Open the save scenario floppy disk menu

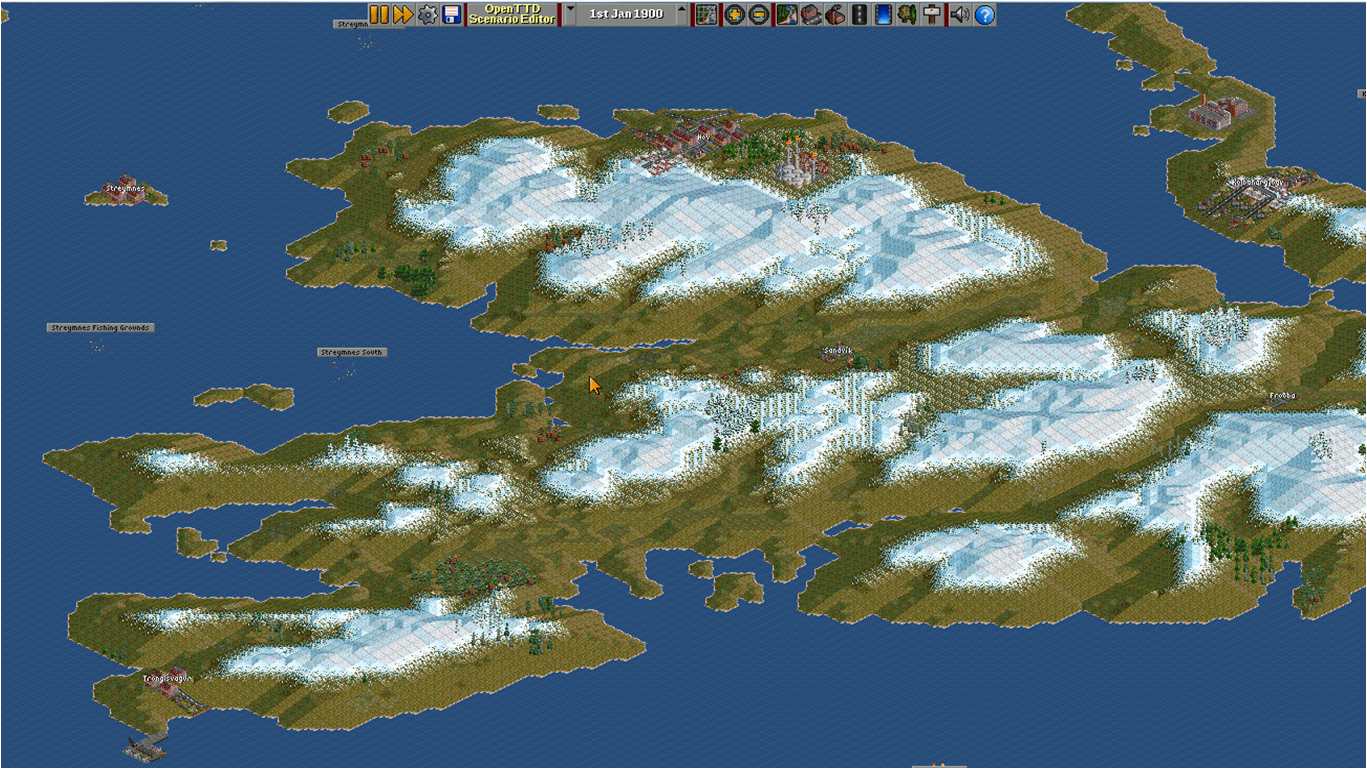[x=452, y=14]
